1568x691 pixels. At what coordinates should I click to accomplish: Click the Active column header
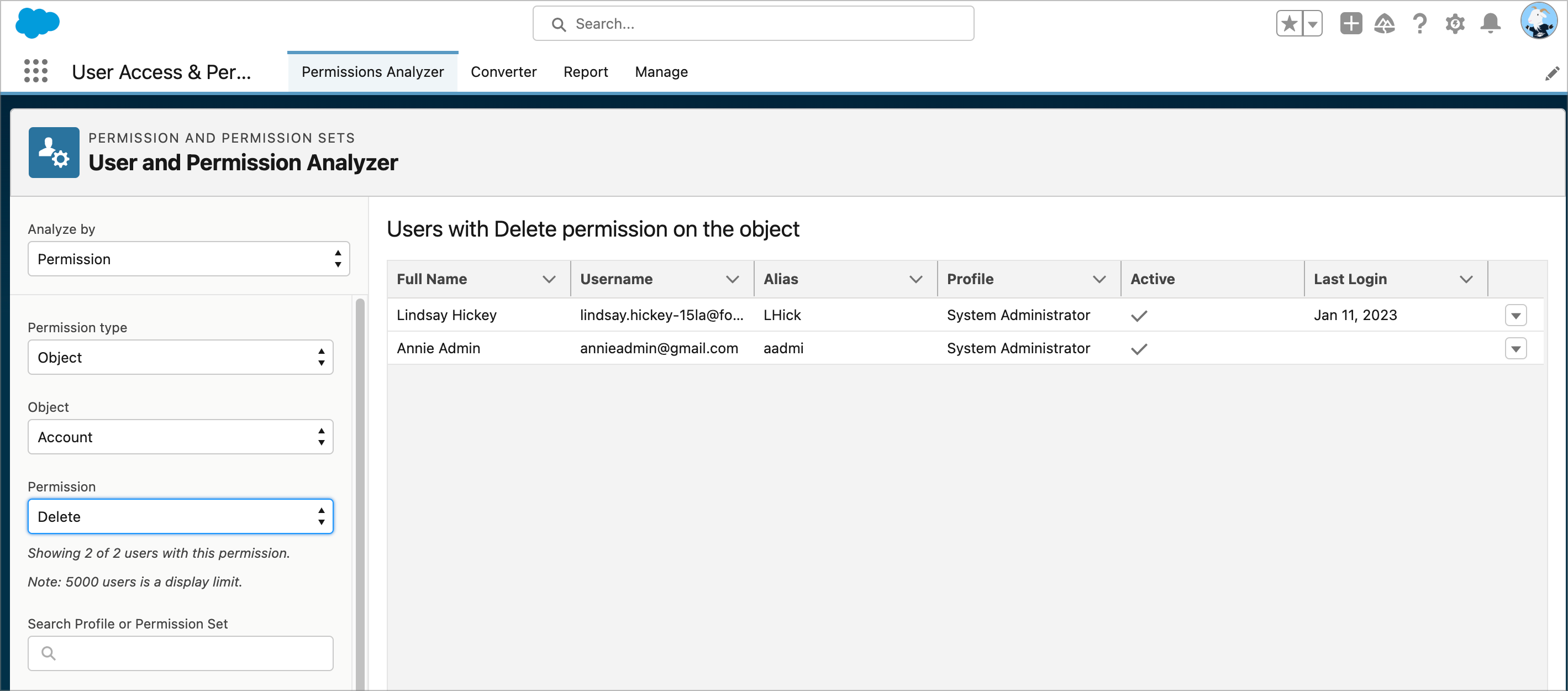pyautogui.click(x=1212, y=280)
